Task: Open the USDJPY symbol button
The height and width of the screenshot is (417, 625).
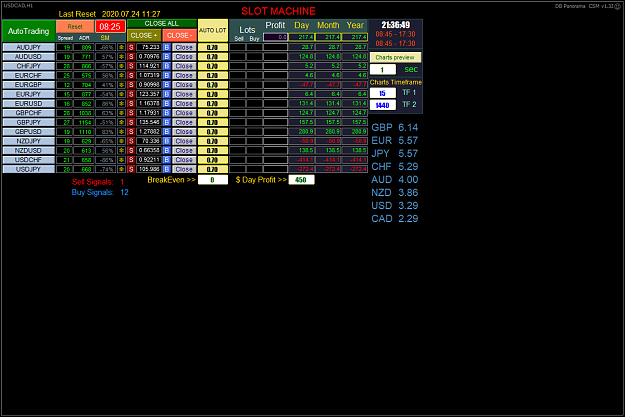Action: (28, 169)
